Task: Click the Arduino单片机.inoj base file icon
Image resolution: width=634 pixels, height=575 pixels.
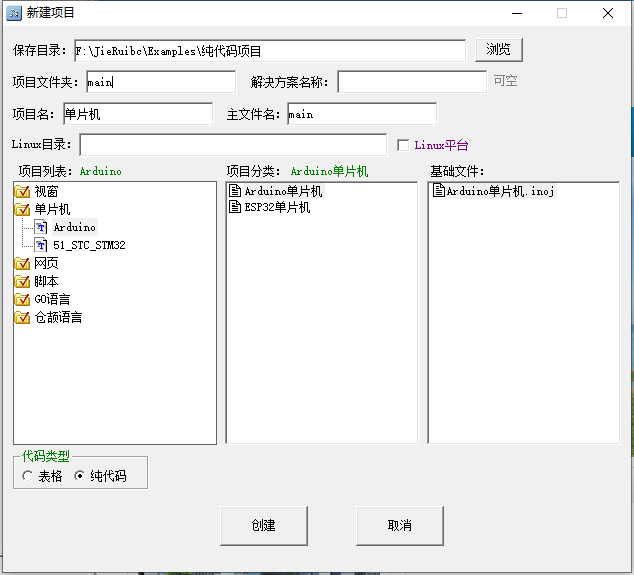Action: [x=438, y=191]
